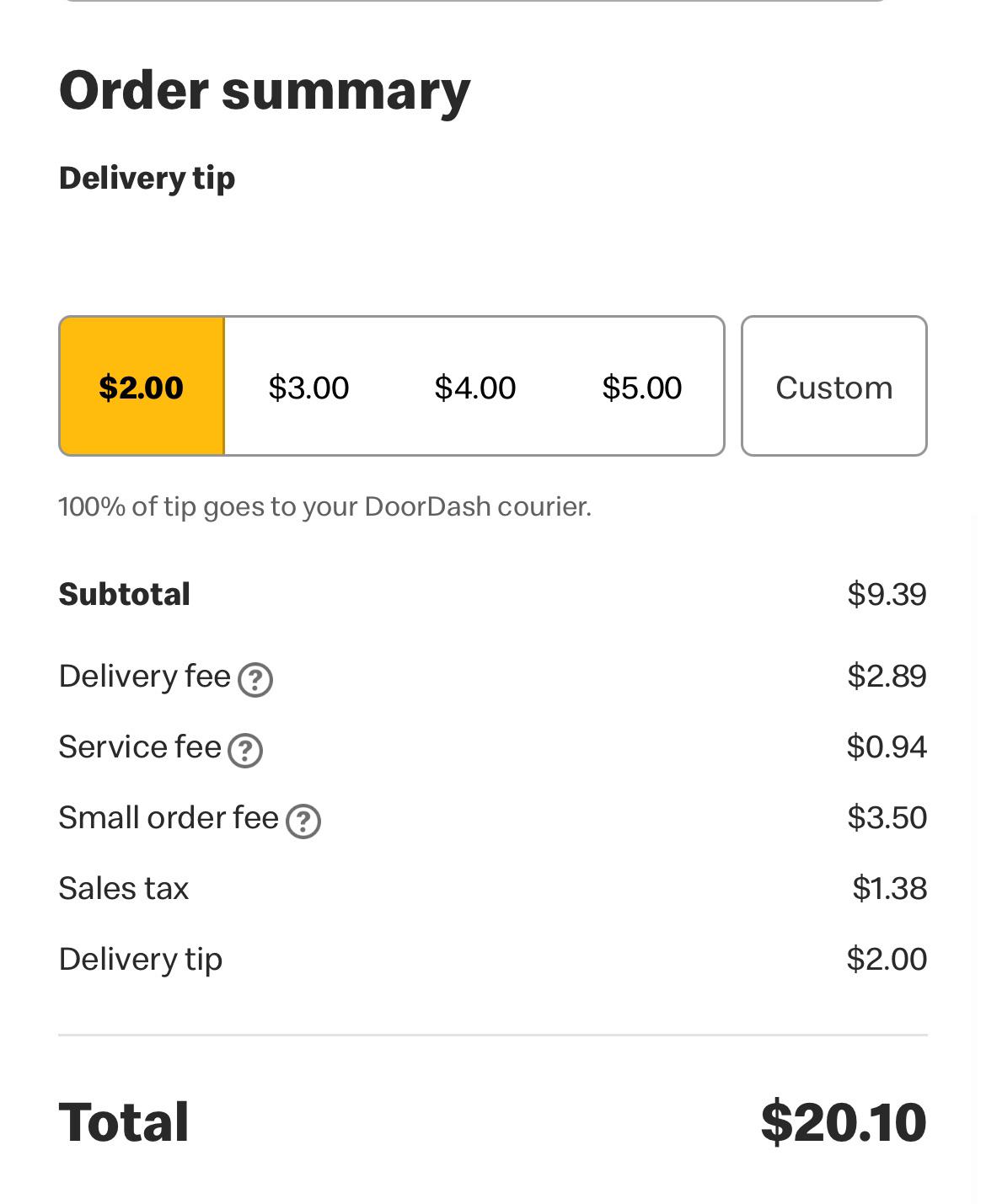Image resolution: width=986 pixels, height=1204 pixels.
Task: Pick the $4.00 tip amount
Action: click(x=474, y=387)
